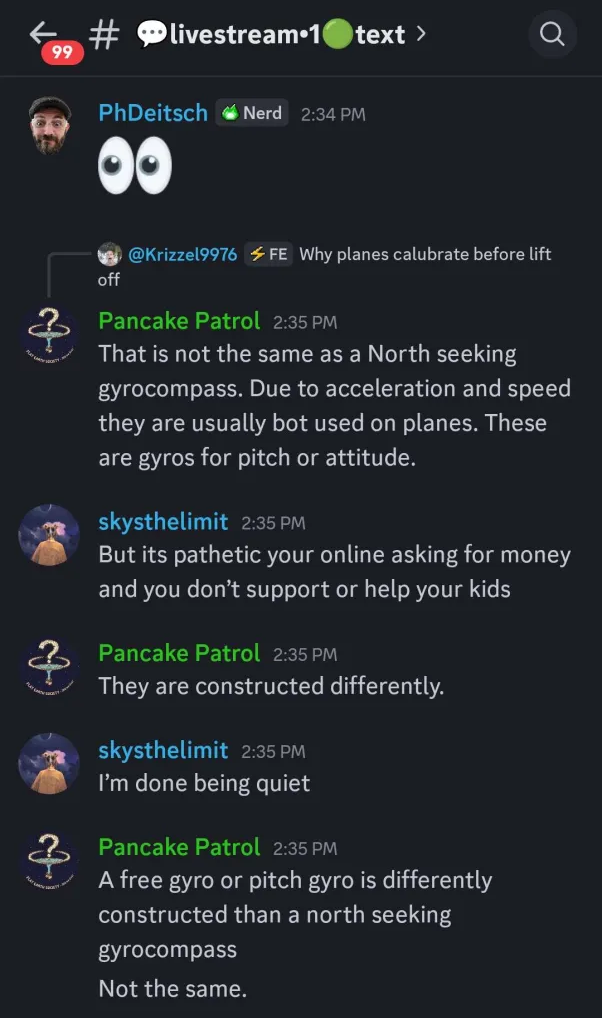Screen dimensions: 602x1018
Task: Jump to replied message 'Why planes calubrate'
Action: [x=425, y=254]
